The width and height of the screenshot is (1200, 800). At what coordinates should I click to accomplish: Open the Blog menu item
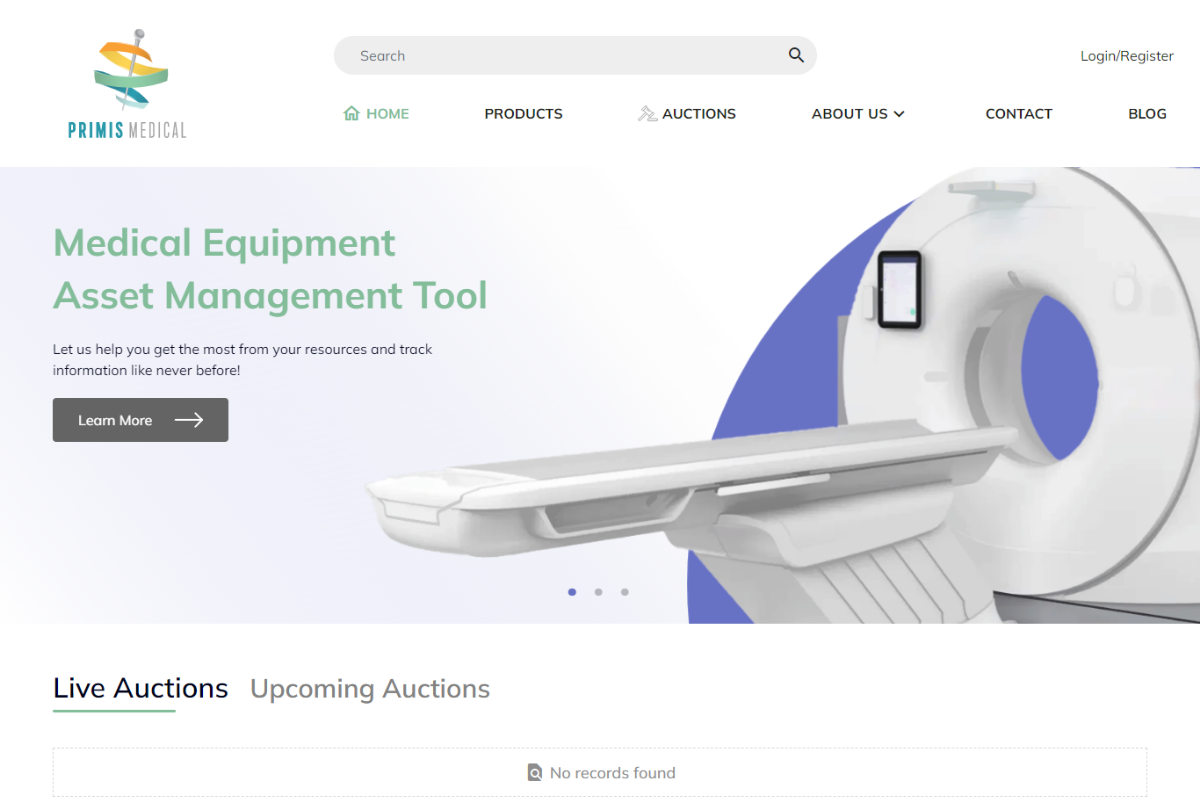coord(1148,114)
